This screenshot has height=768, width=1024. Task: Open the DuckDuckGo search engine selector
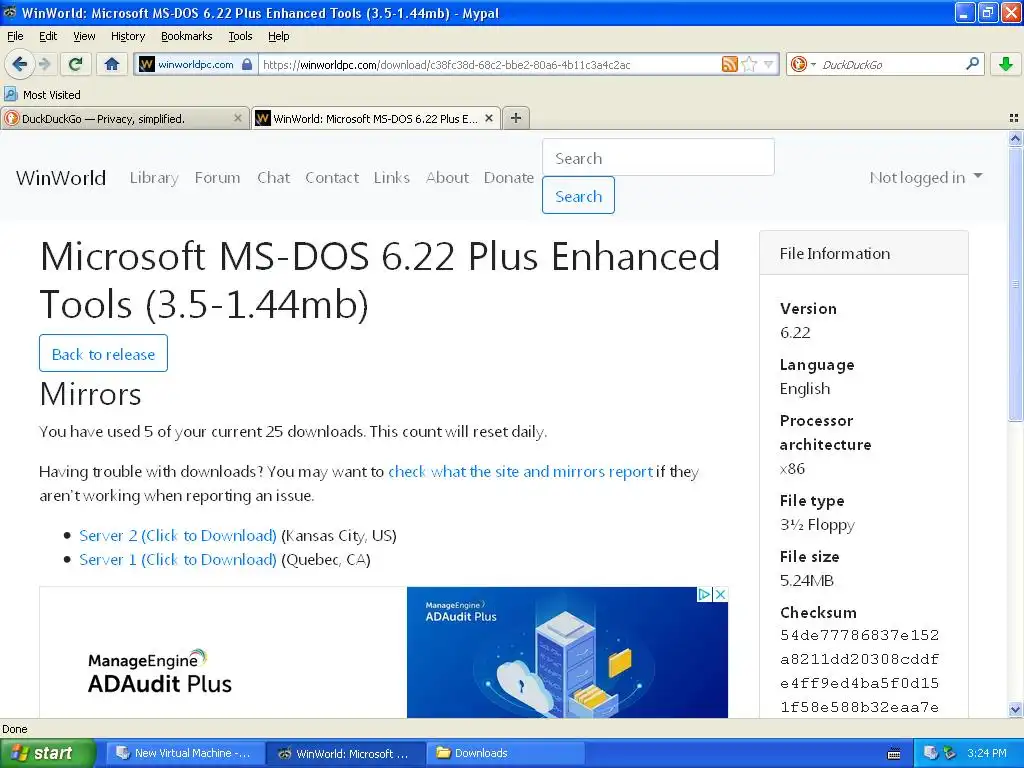click(x=802, y=64)
